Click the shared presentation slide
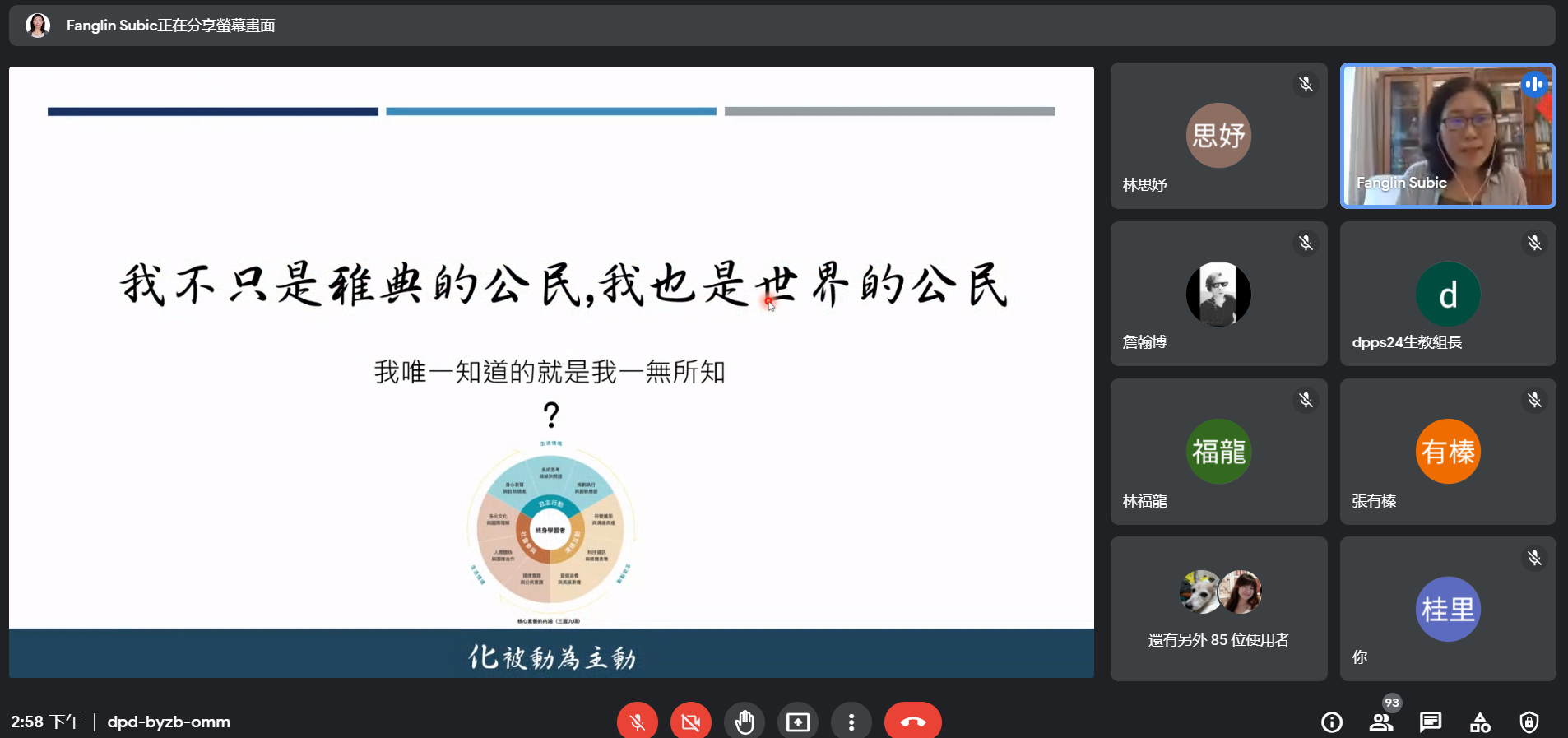Viewport: 1568px width, 738px height. coord(551,372)
